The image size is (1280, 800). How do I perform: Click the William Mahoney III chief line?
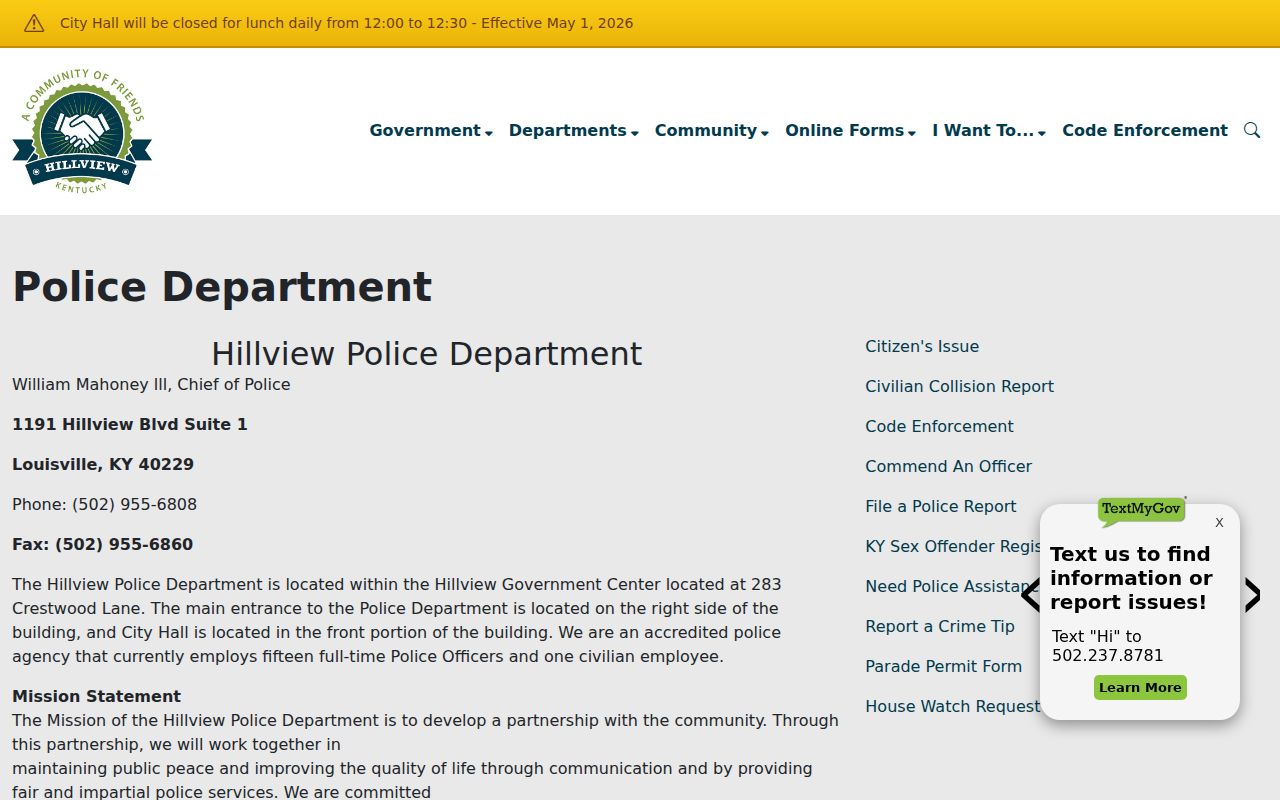point(151,384)
